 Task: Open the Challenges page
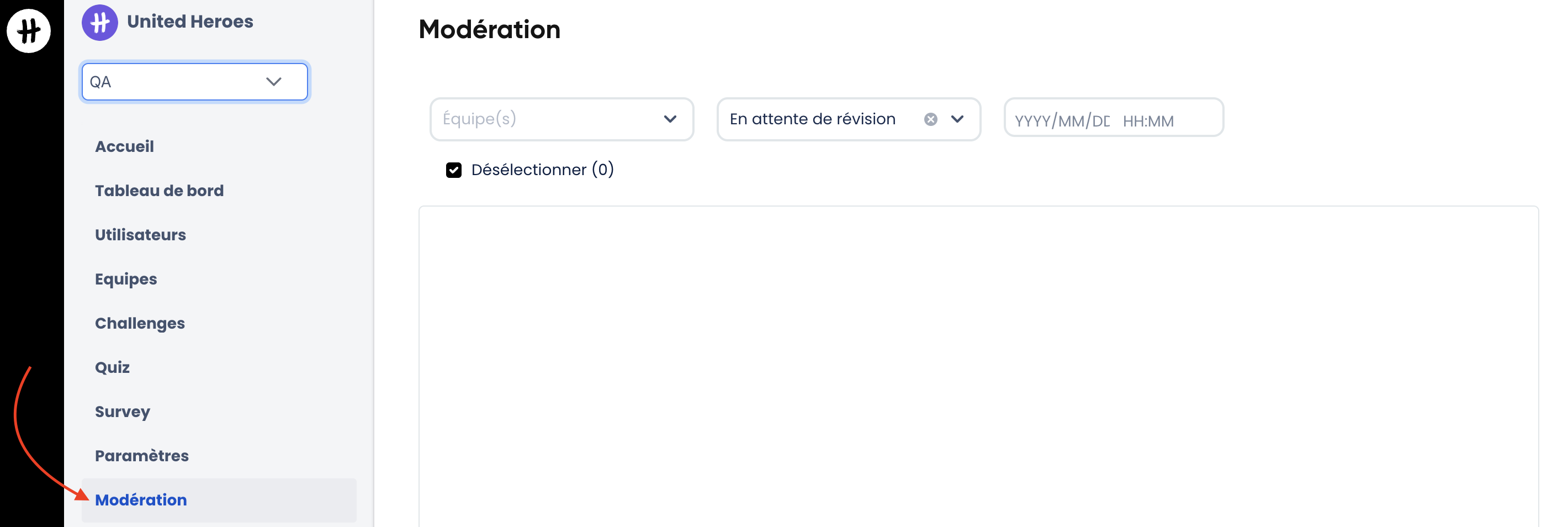[x=140, y=323]
